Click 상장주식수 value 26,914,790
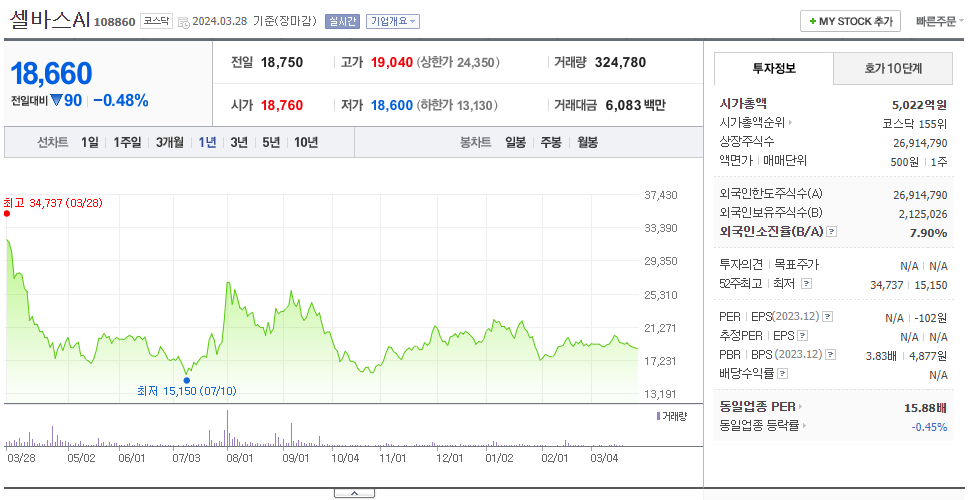Image resolution: width=968 pixels, height=500 pixels. pyautogui.click(x=920, y=143)
